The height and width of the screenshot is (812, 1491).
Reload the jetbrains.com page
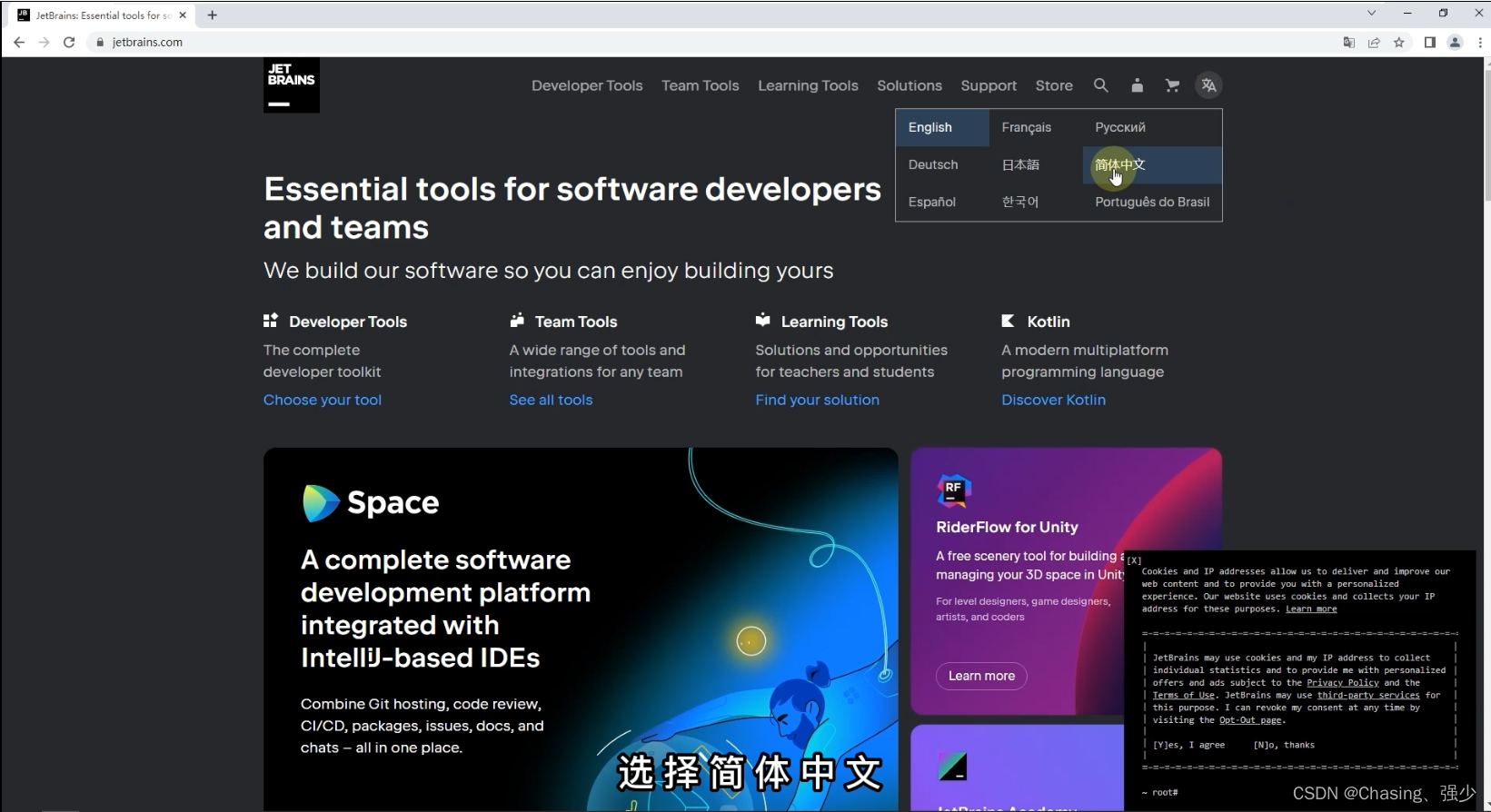coord(69,42)
